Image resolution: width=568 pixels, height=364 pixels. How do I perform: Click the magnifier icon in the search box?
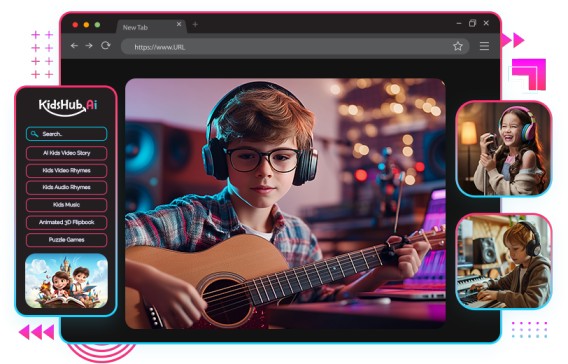click(34, 134)
